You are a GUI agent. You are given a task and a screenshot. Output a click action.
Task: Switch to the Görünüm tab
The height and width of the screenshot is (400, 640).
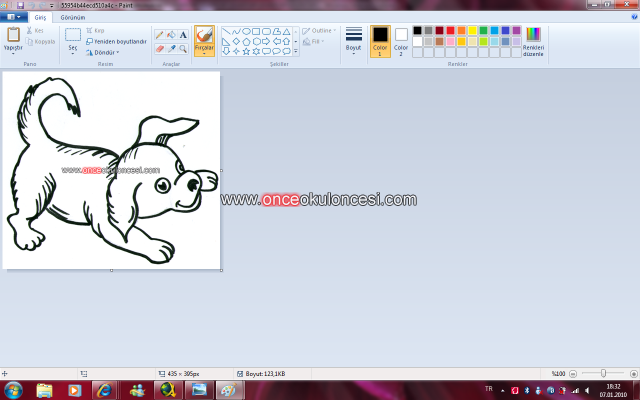click(73, 18)
